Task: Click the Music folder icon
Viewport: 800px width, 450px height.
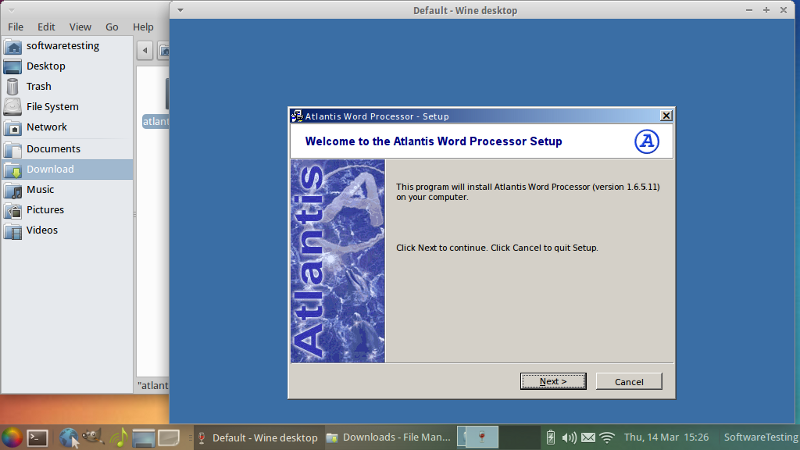Action: click(x=13, y=190)
